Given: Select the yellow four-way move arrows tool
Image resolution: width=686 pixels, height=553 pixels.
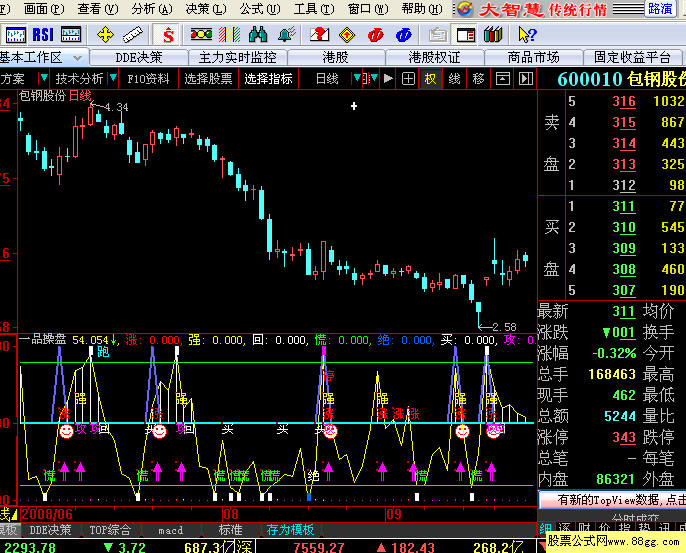Looking at the screenshot, I should tap(105, 35).
